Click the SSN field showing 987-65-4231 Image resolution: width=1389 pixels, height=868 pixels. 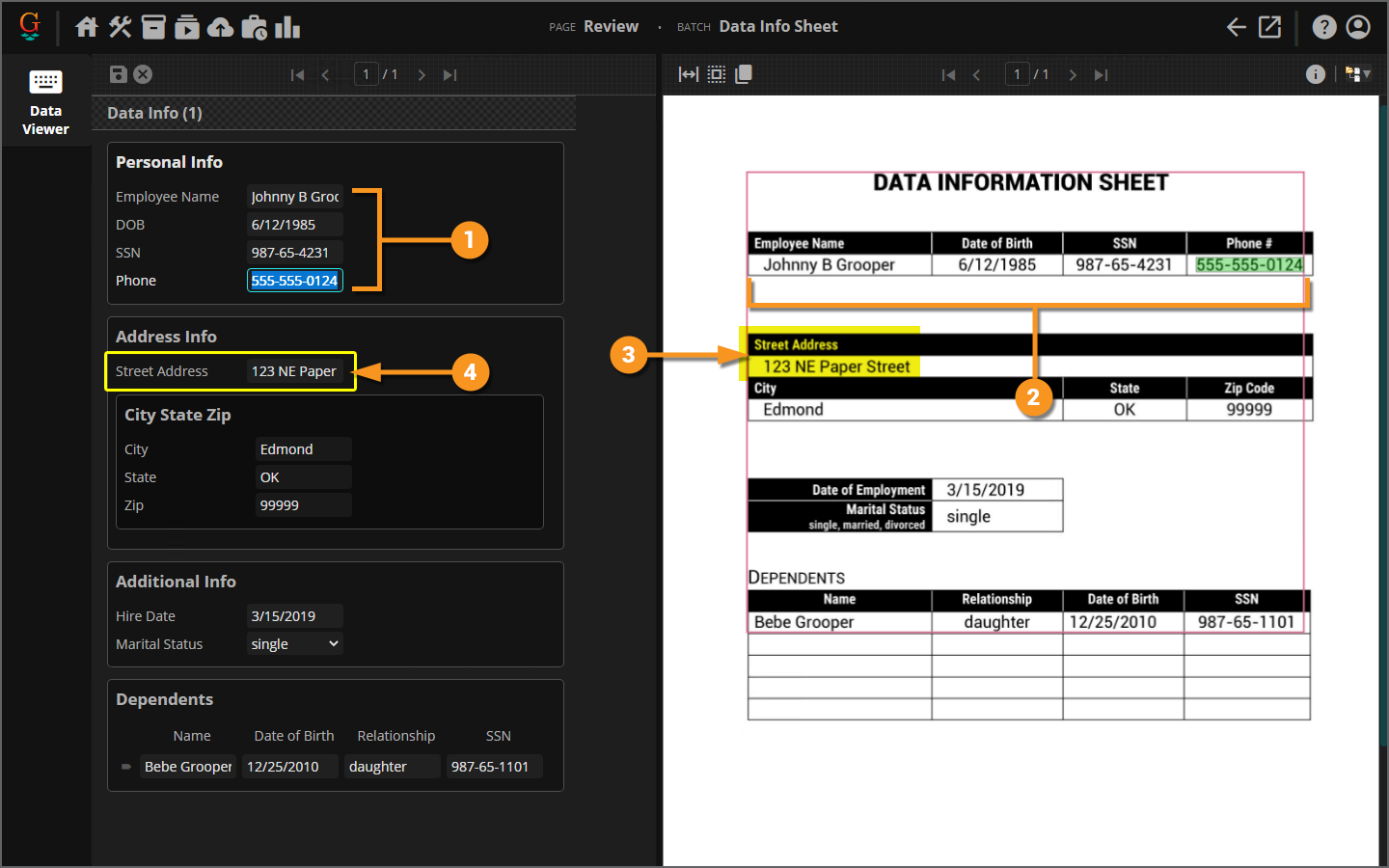click(295, 253)
